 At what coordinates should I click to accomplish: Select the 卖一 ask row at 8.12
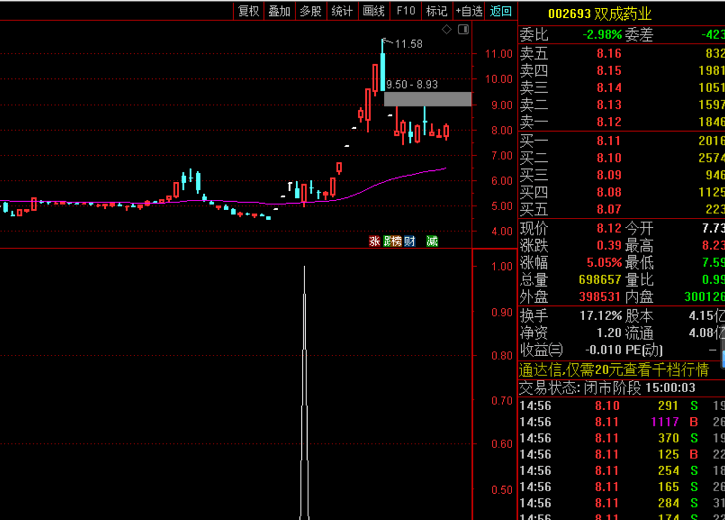pos(621,122)
